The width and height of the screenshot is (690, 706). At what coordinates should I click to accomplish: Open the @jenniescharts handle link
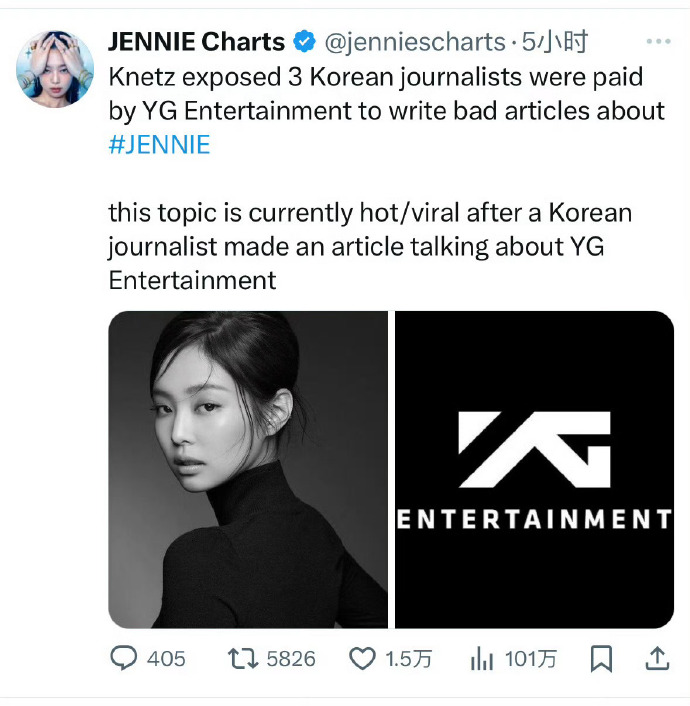413,42
